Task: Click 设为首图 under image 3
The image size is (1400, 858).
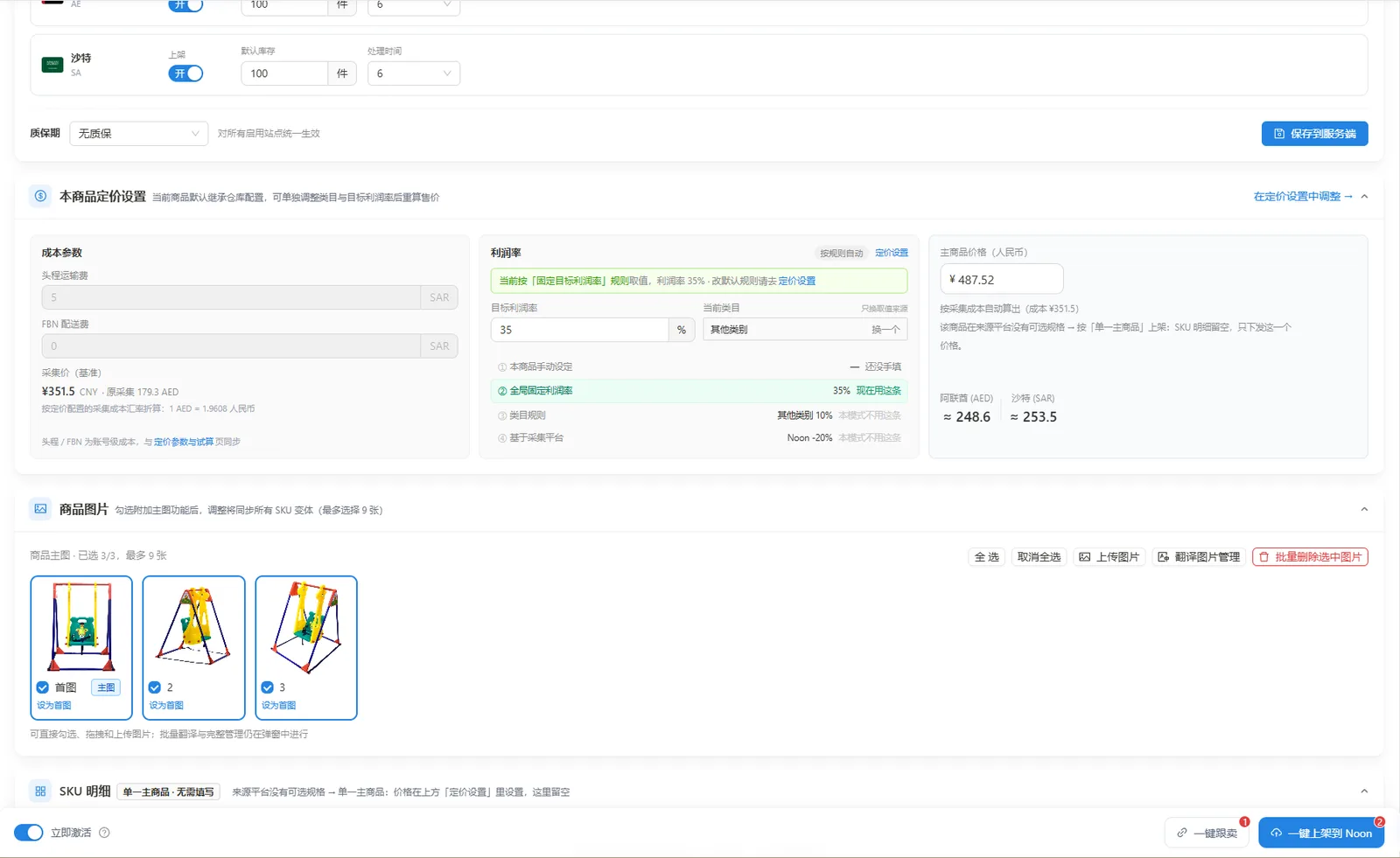Action: (x=278, y=705)
